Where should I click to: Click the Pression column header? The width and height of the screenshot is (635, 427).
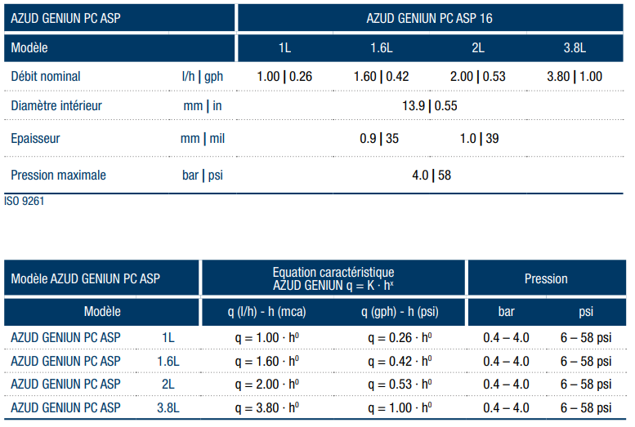pyautogui.click(x=546, y=279)
